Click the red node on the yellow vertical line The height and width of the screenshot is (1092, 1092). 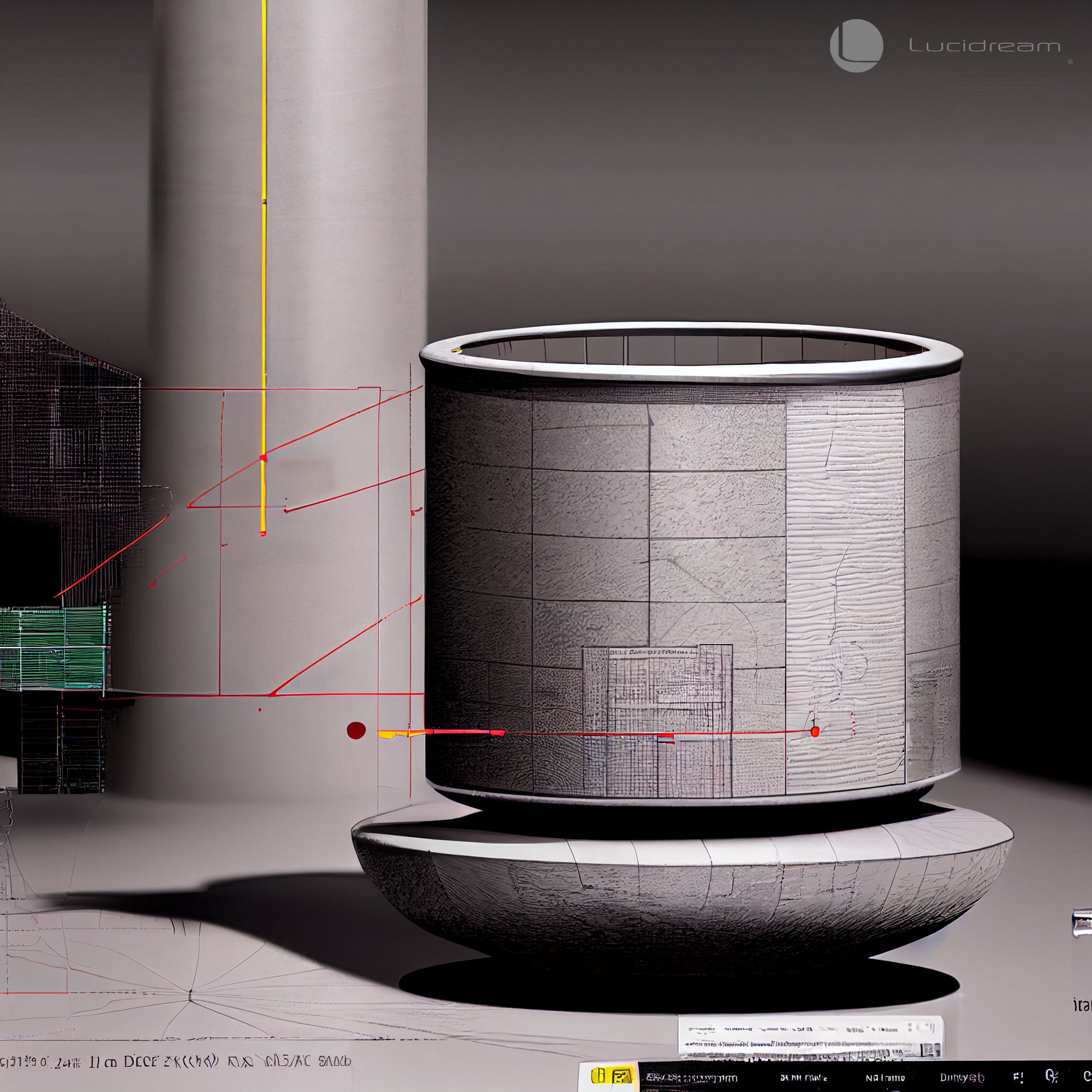(263, 458)
